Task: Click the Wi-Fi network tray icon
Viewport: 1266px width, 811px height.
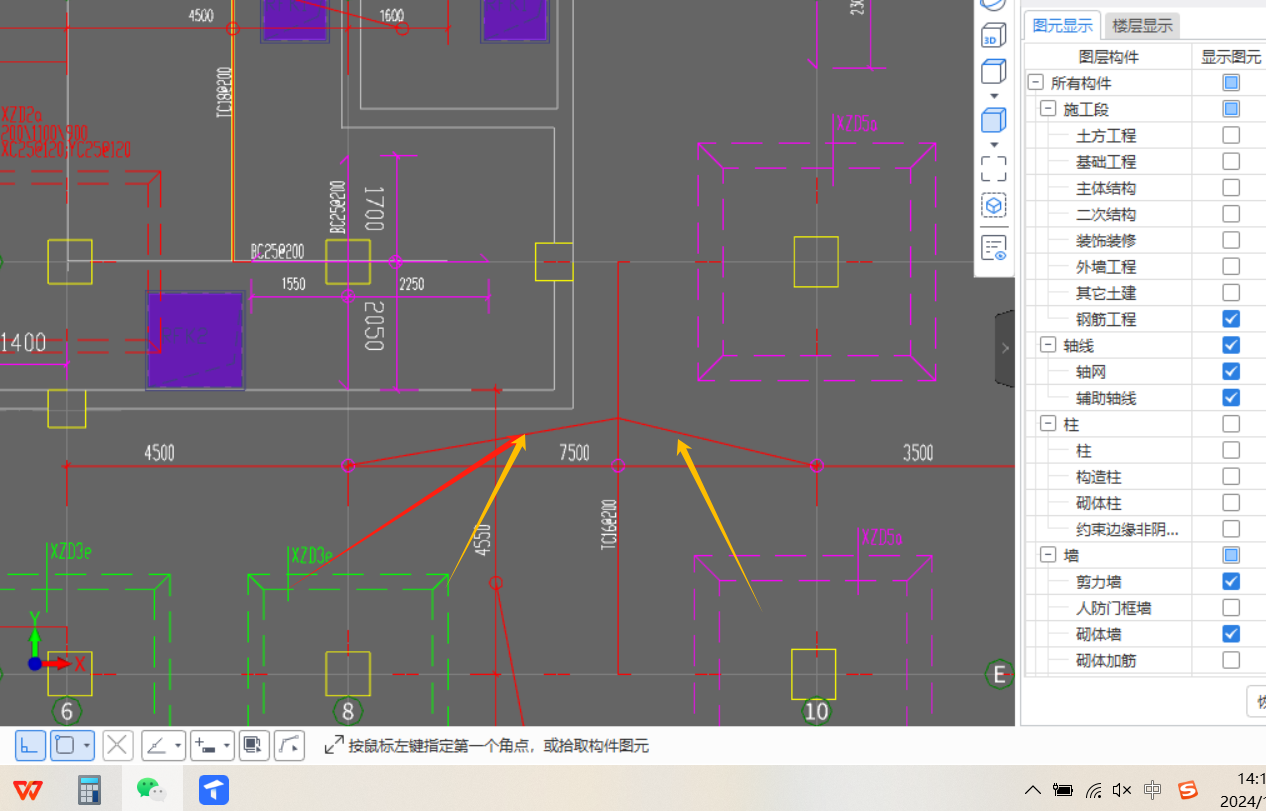Action: click(x=1094, y=790)
